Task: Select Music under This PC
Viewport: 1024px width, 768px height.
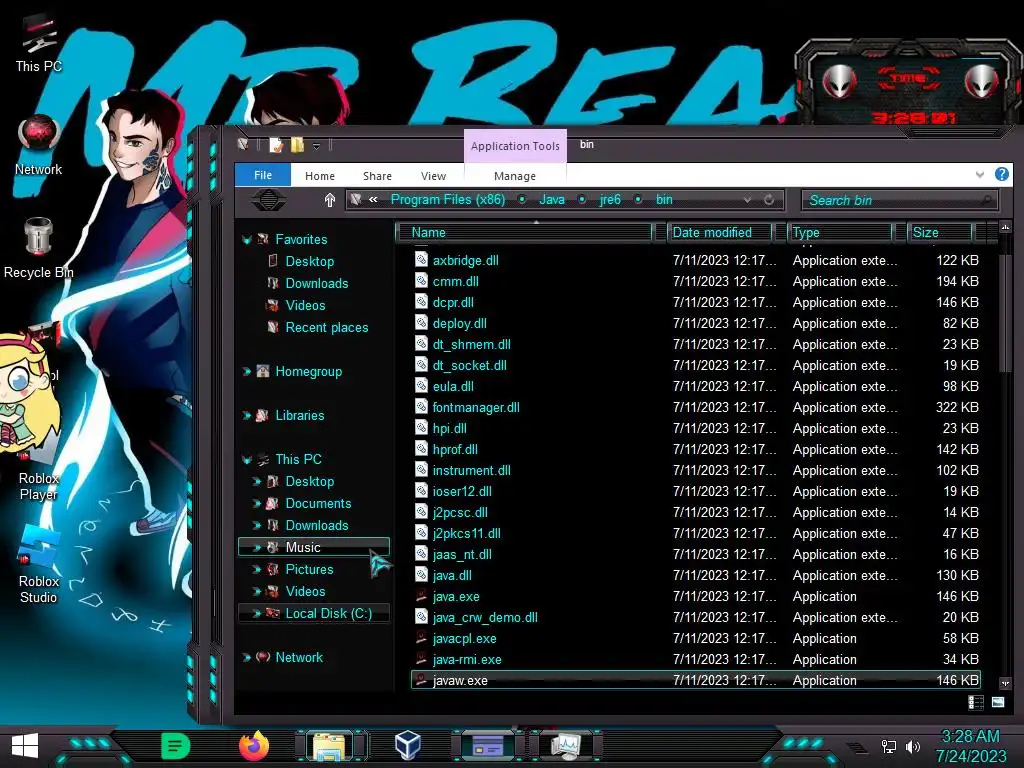Action: [314, 547]
